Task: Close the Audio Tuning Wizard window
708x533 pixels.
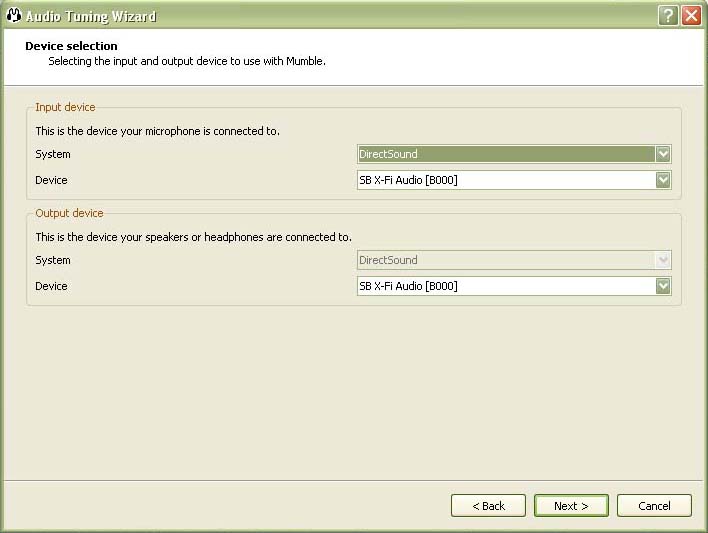Action: [691, 16]
